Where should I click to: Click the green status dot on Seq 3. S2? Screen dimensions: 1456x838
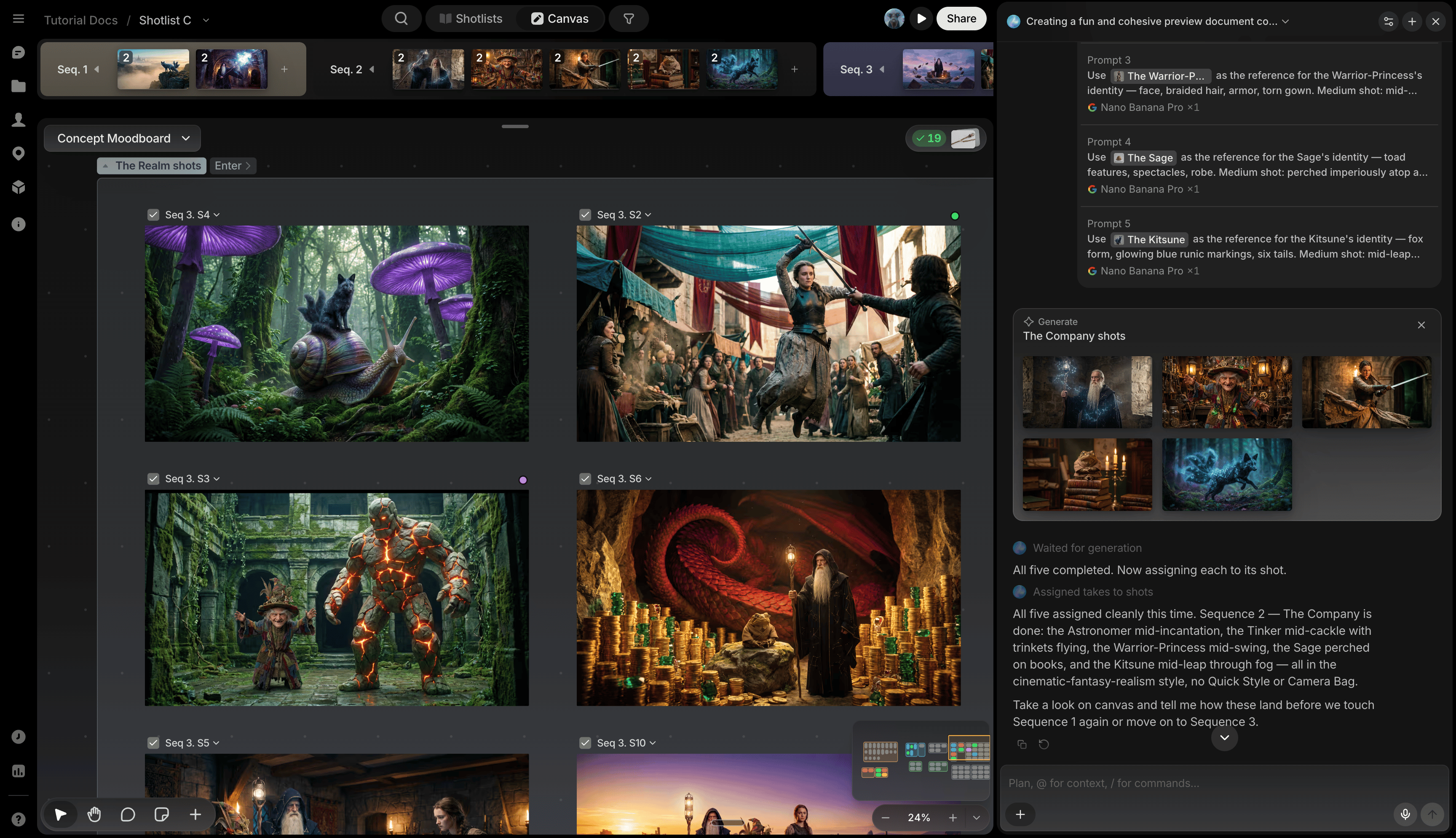(955, 216)
